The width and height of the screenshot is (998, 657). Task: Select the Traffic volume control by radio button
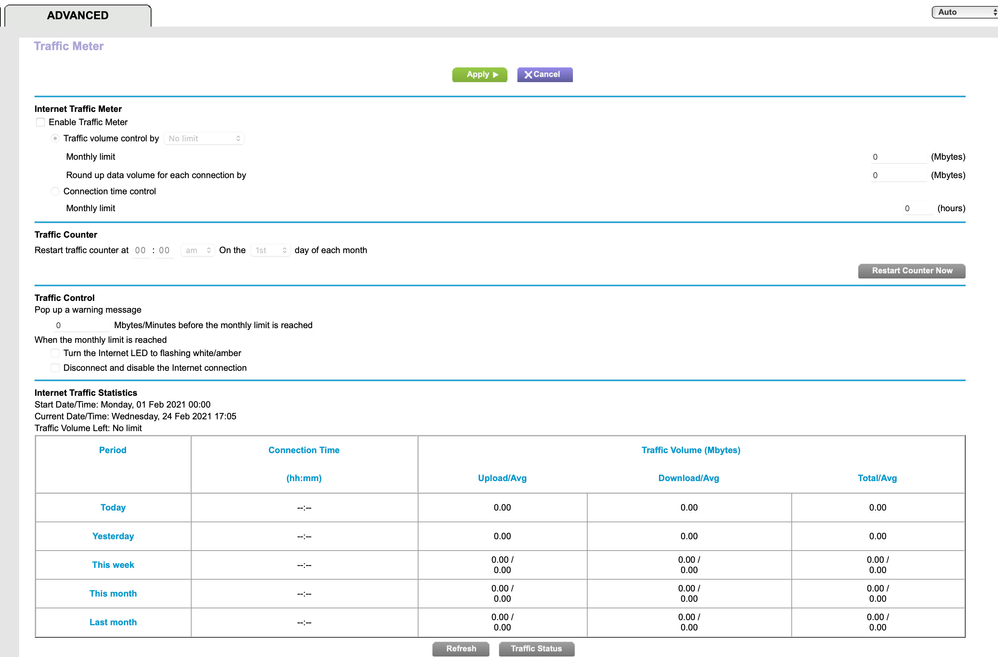click(55, 138)
